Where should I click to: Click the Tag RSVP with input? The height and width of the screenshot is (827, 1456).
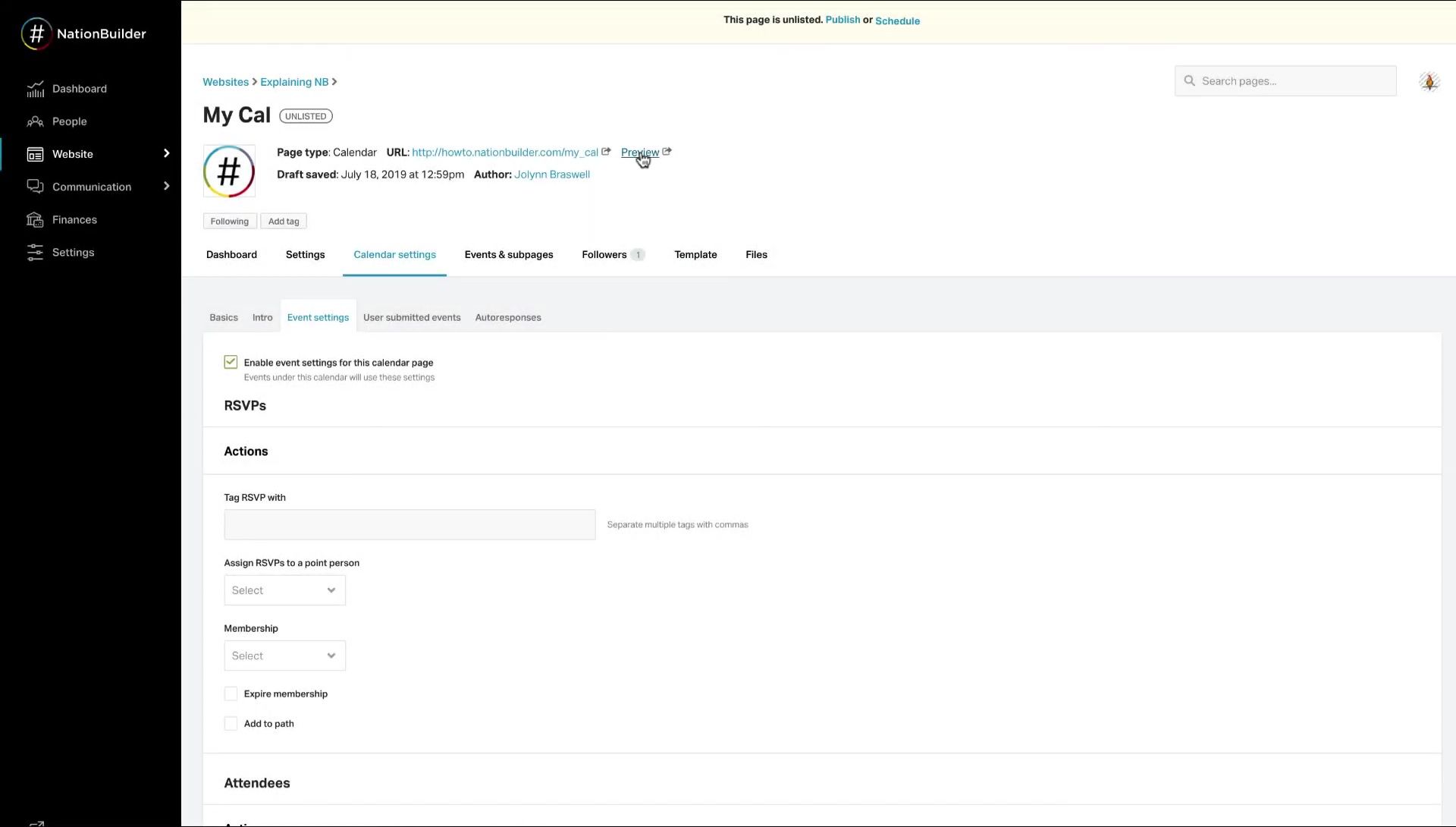409,525
